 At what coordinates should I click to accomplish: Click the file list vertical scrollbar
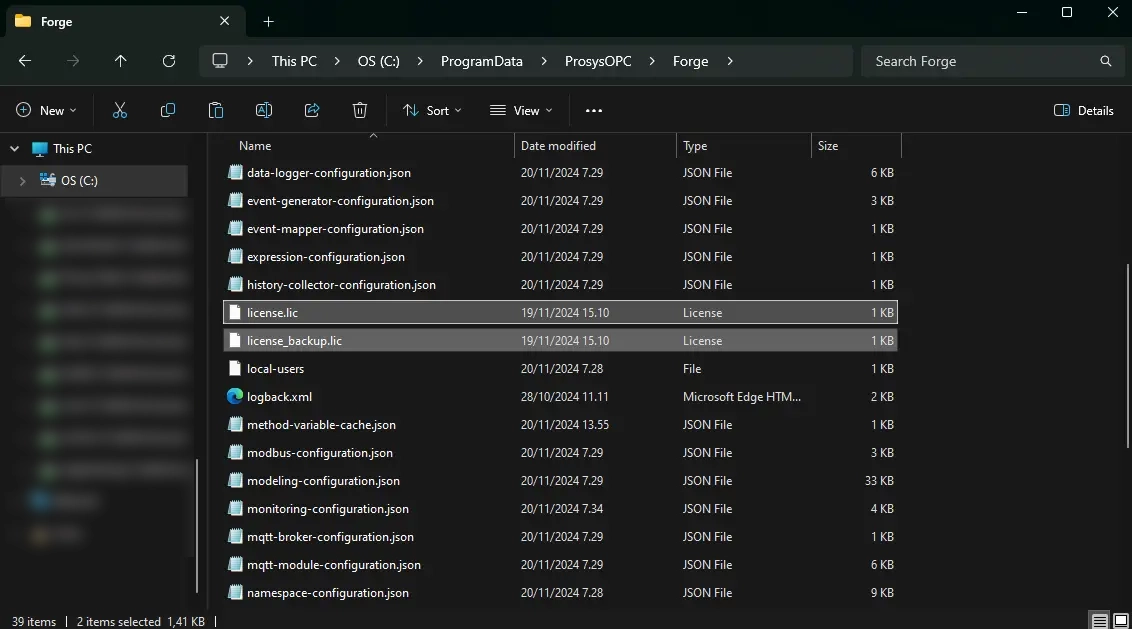[1128, 355]
